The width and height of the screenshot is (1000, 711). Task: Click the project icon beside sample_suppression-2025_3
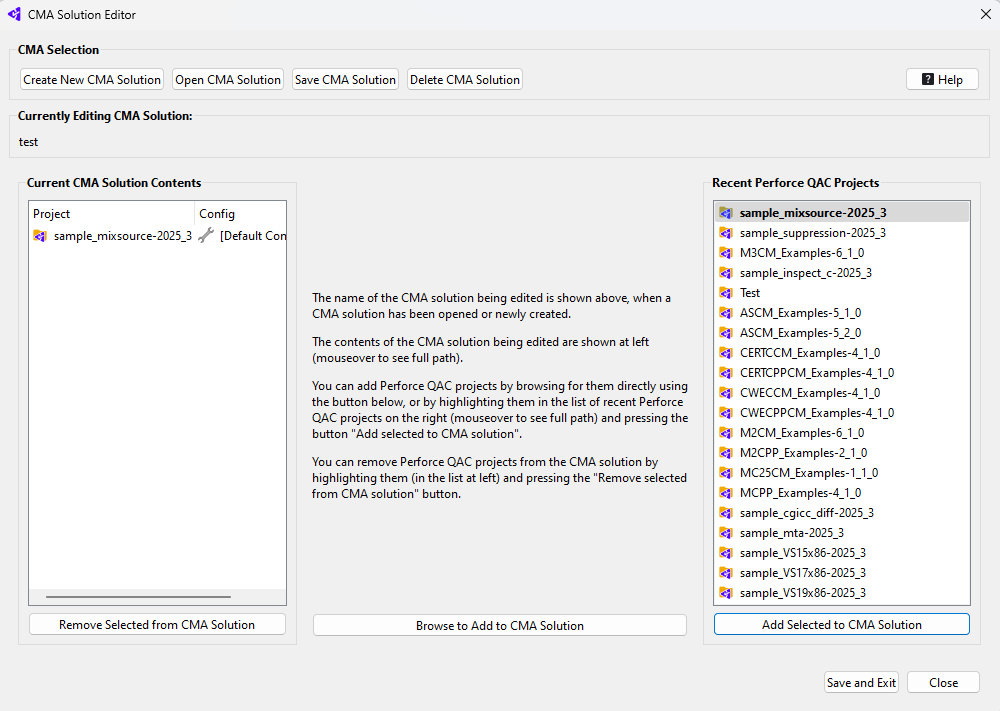tap(726, 233)
